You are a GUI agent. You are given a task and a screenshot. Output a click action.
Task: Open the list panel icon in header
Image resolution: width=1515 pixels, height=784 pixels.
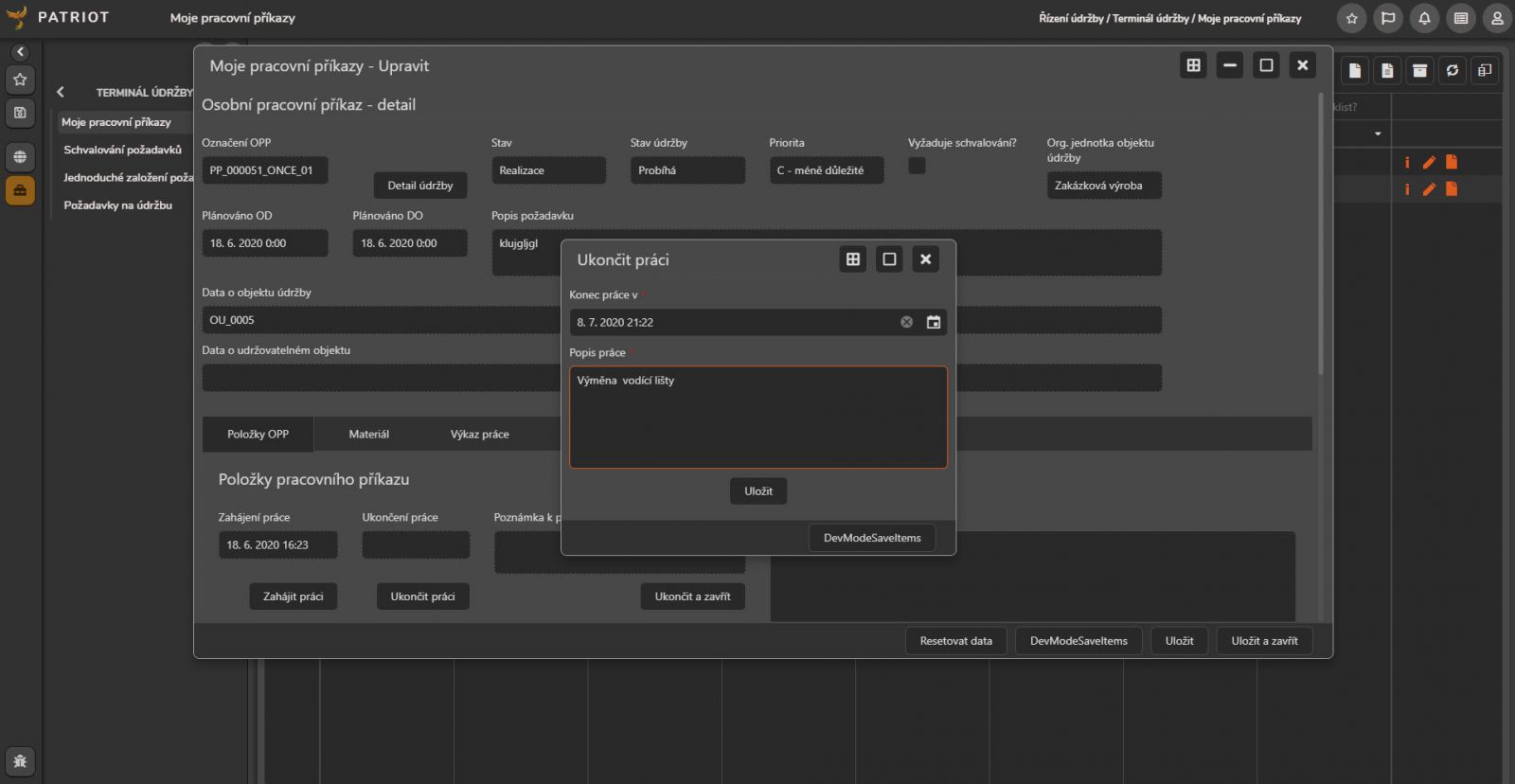tap(1461, 18)
